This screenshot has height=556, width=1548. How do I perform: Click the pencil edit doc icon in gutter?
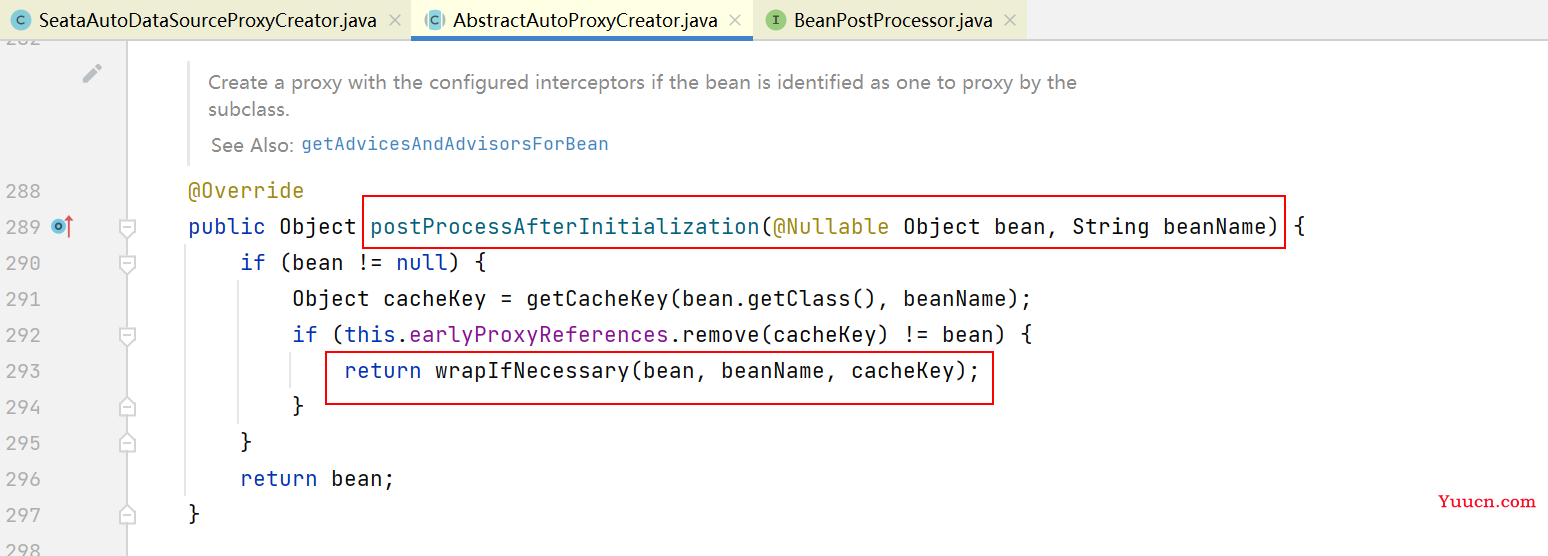(x=92, y=73)
